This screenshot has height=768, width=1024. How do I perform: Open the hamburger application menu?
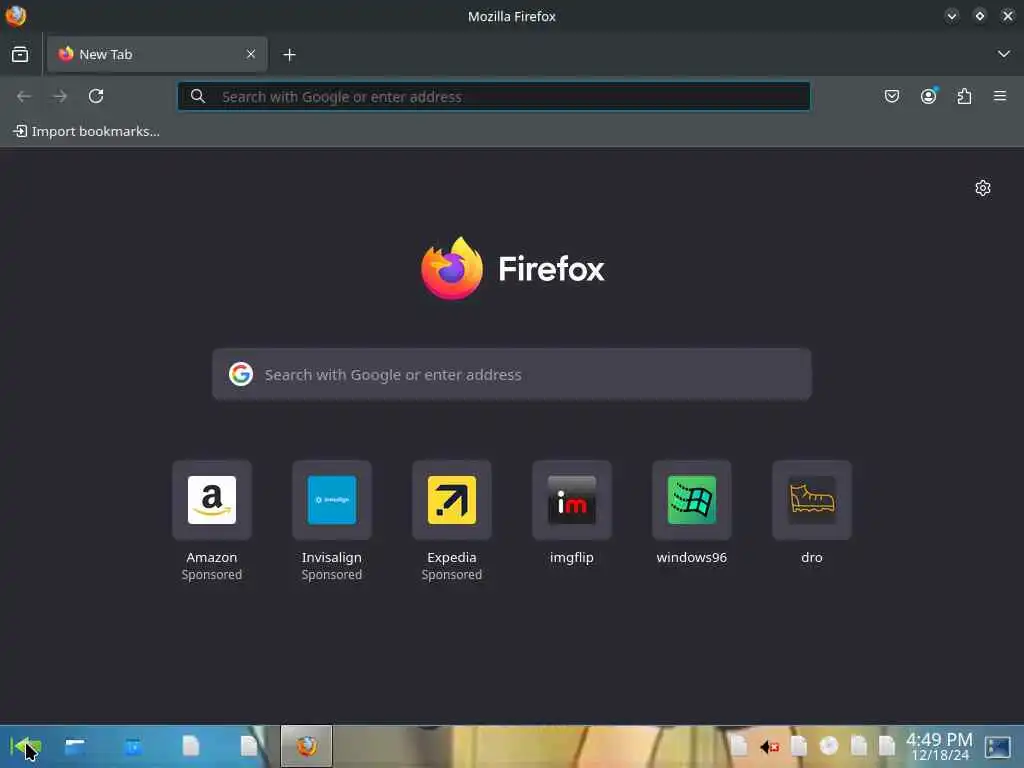point(1000,97)
